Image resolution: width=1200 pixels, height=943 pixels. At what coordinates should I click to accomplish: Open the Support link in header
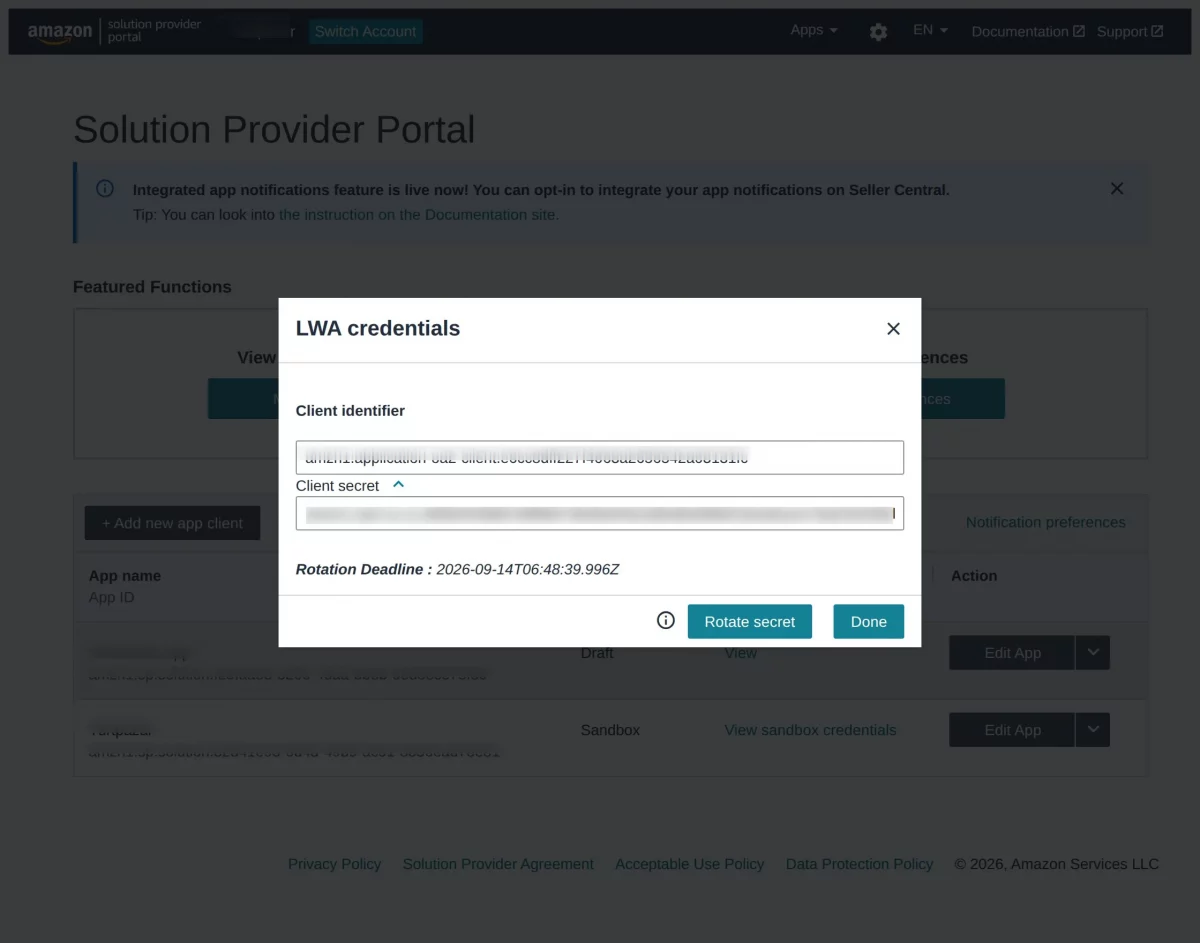click(1130, 31)
